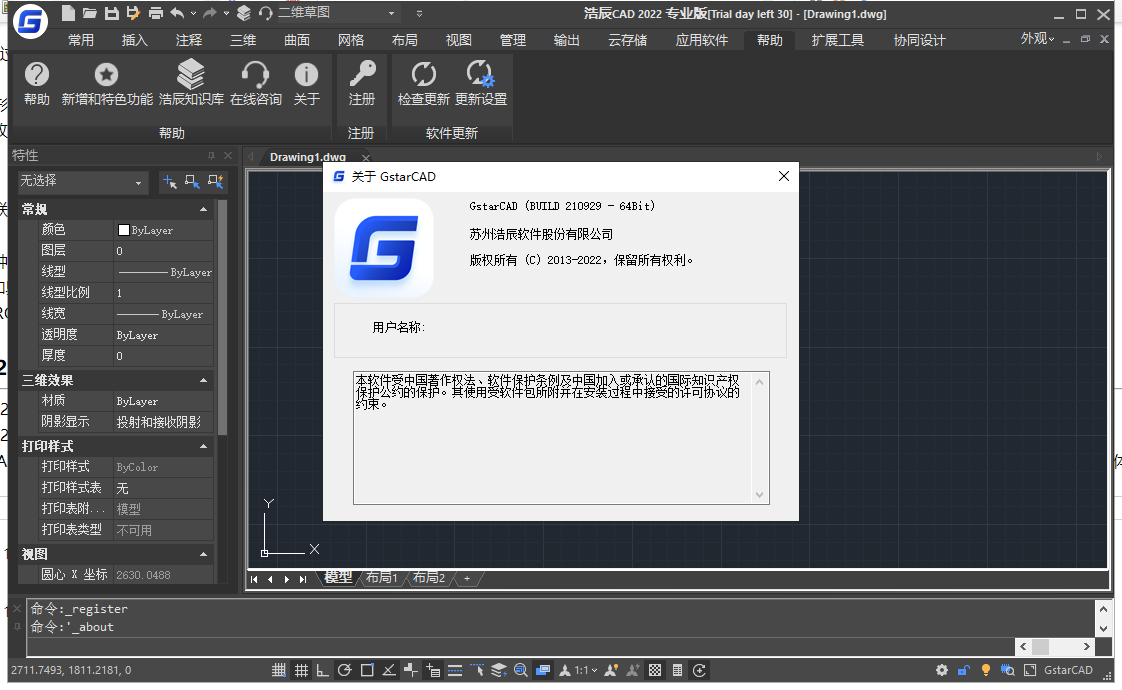Open the GstarCAD application menu logo
This screenshot has width=1122, height=690.
point(30,21)
